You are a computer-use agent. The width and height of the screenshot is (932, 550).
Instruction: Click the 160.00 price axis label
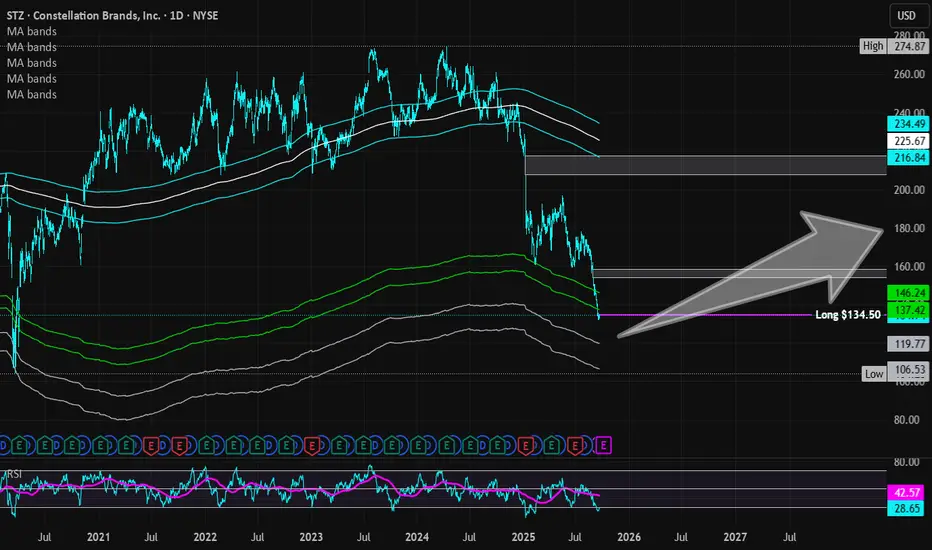(x=909, y=267)
